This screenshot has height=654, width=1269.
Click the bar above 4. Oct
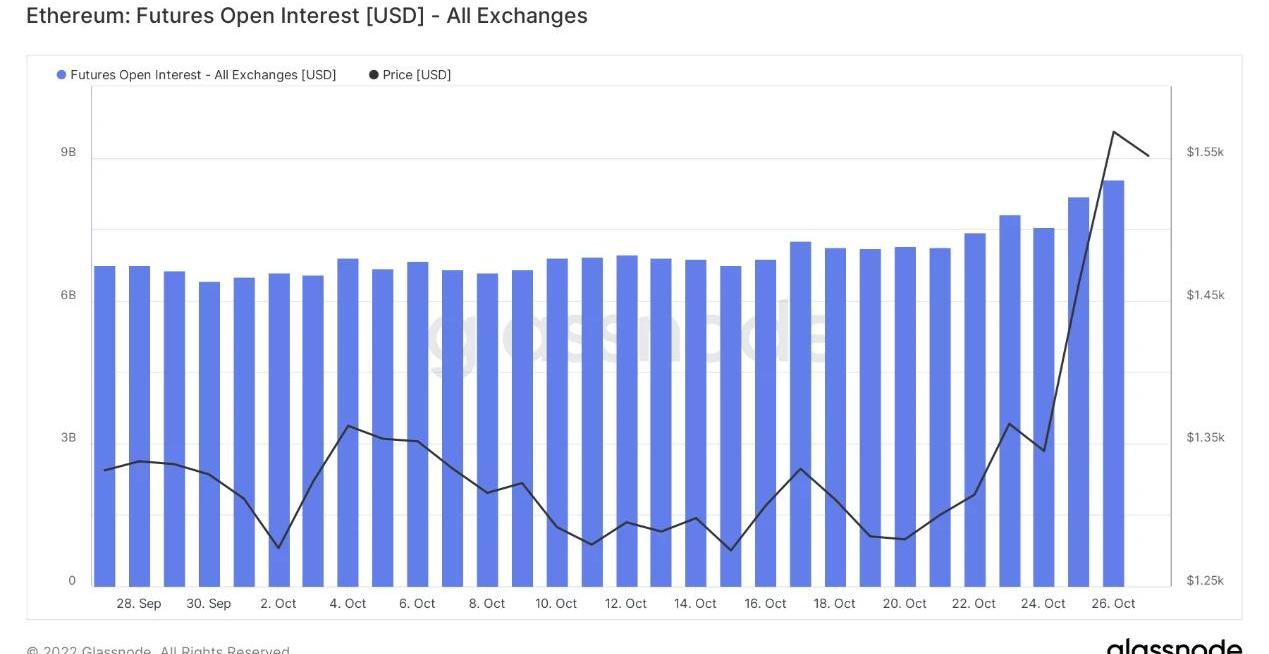click(x=348, y=422)
